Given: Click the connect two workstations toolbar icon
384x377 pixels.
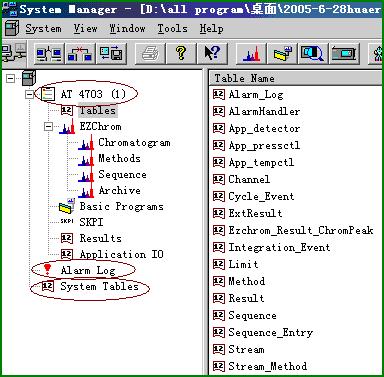Looking at the screenshot, I should (x=49, y=53).
